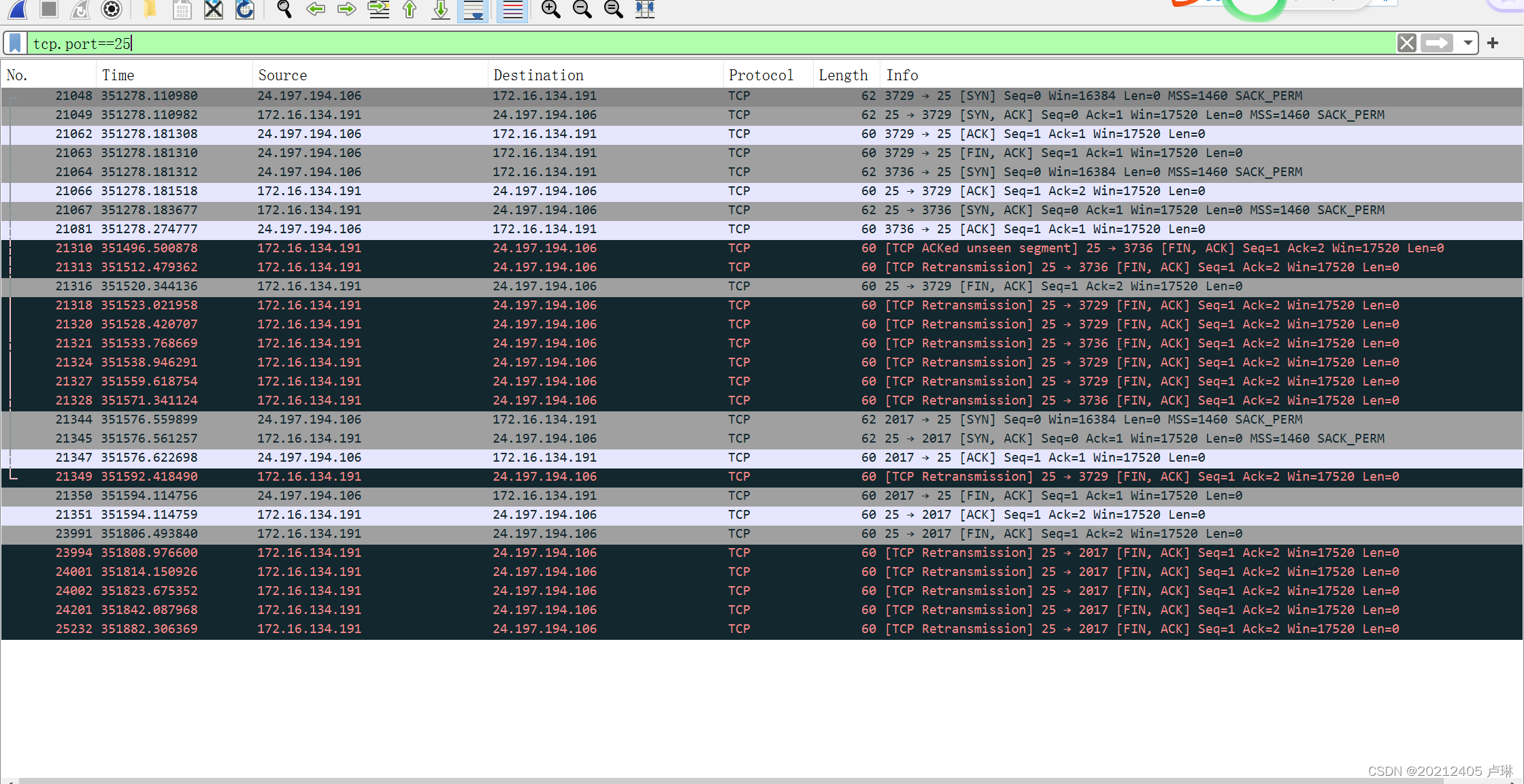Screen dimensions: 1524x784
Task: Go to specified packet icon
Action: tap(378, 9)
